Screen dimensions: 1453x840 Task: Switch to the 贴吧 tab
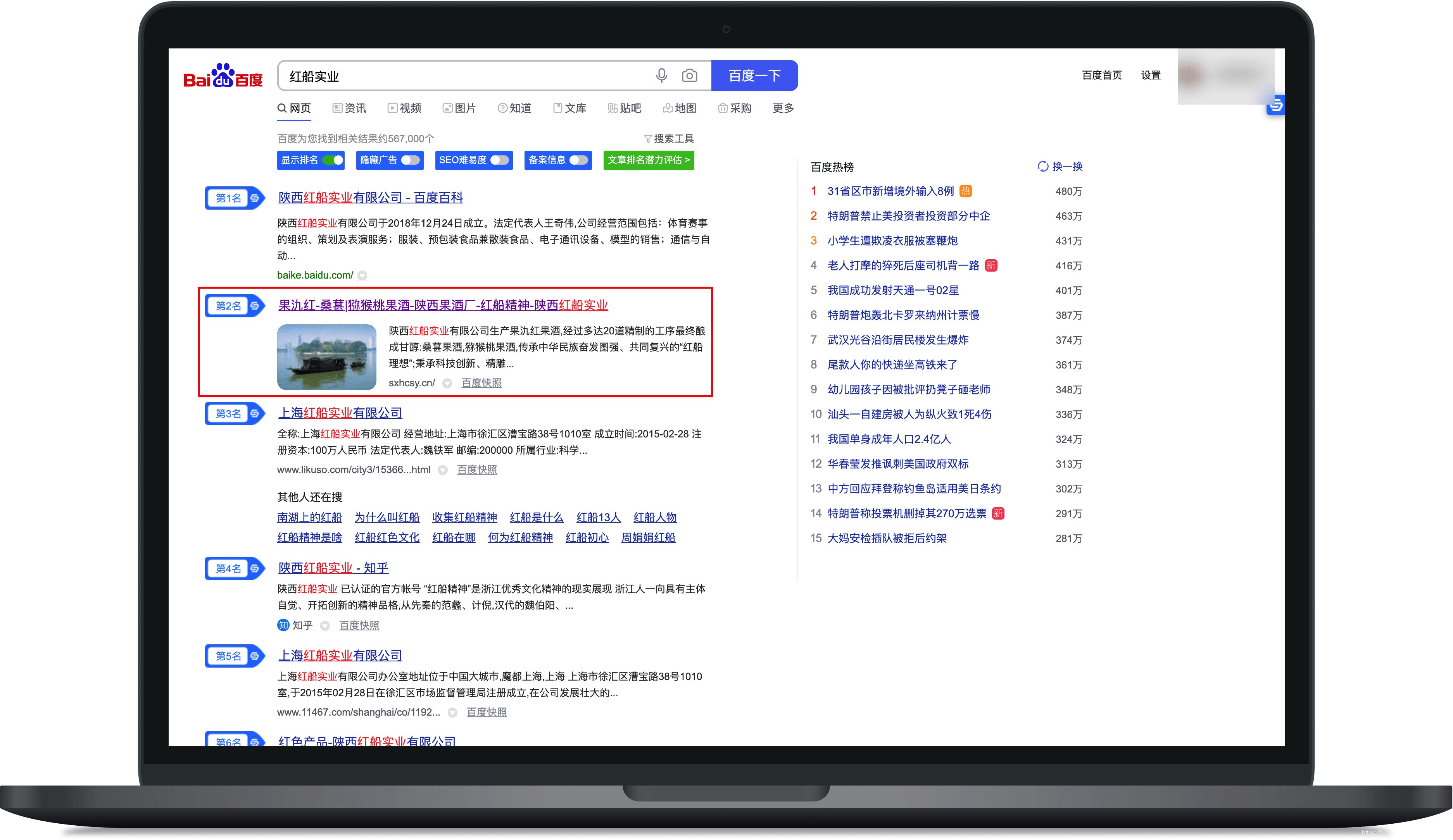tap(625, 108)
